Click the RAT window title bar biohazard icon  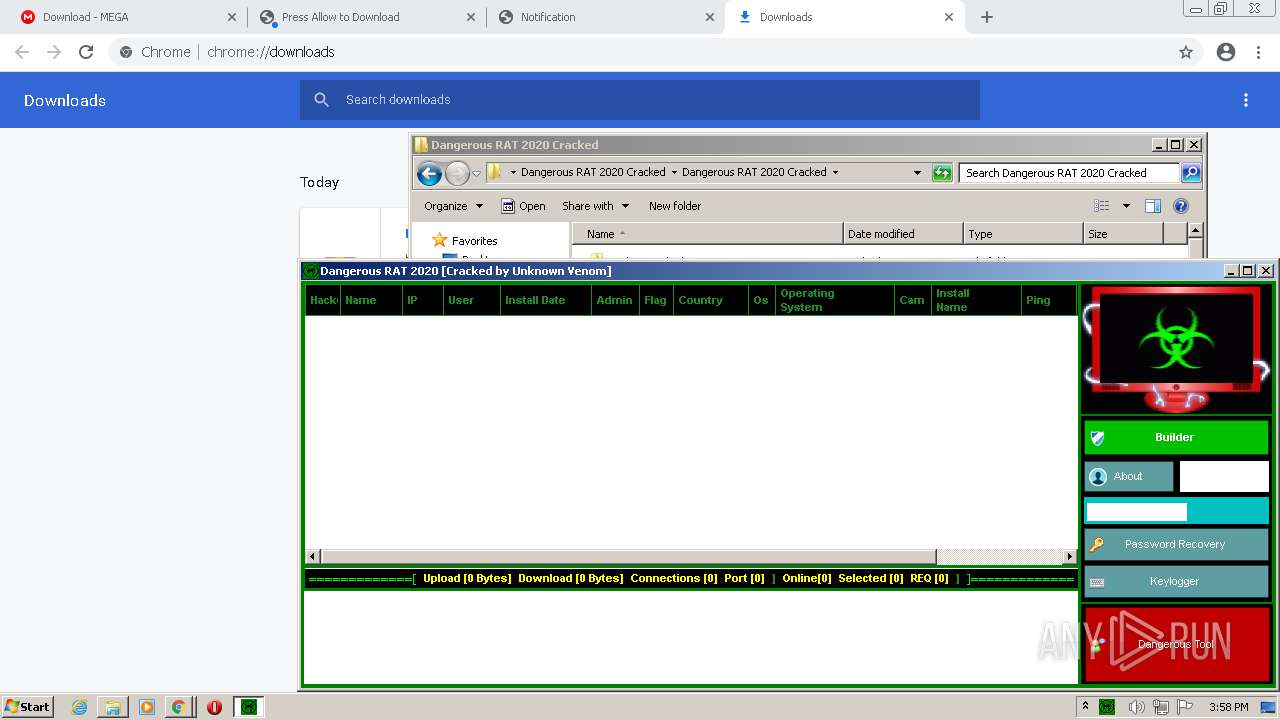pos(311,271)
